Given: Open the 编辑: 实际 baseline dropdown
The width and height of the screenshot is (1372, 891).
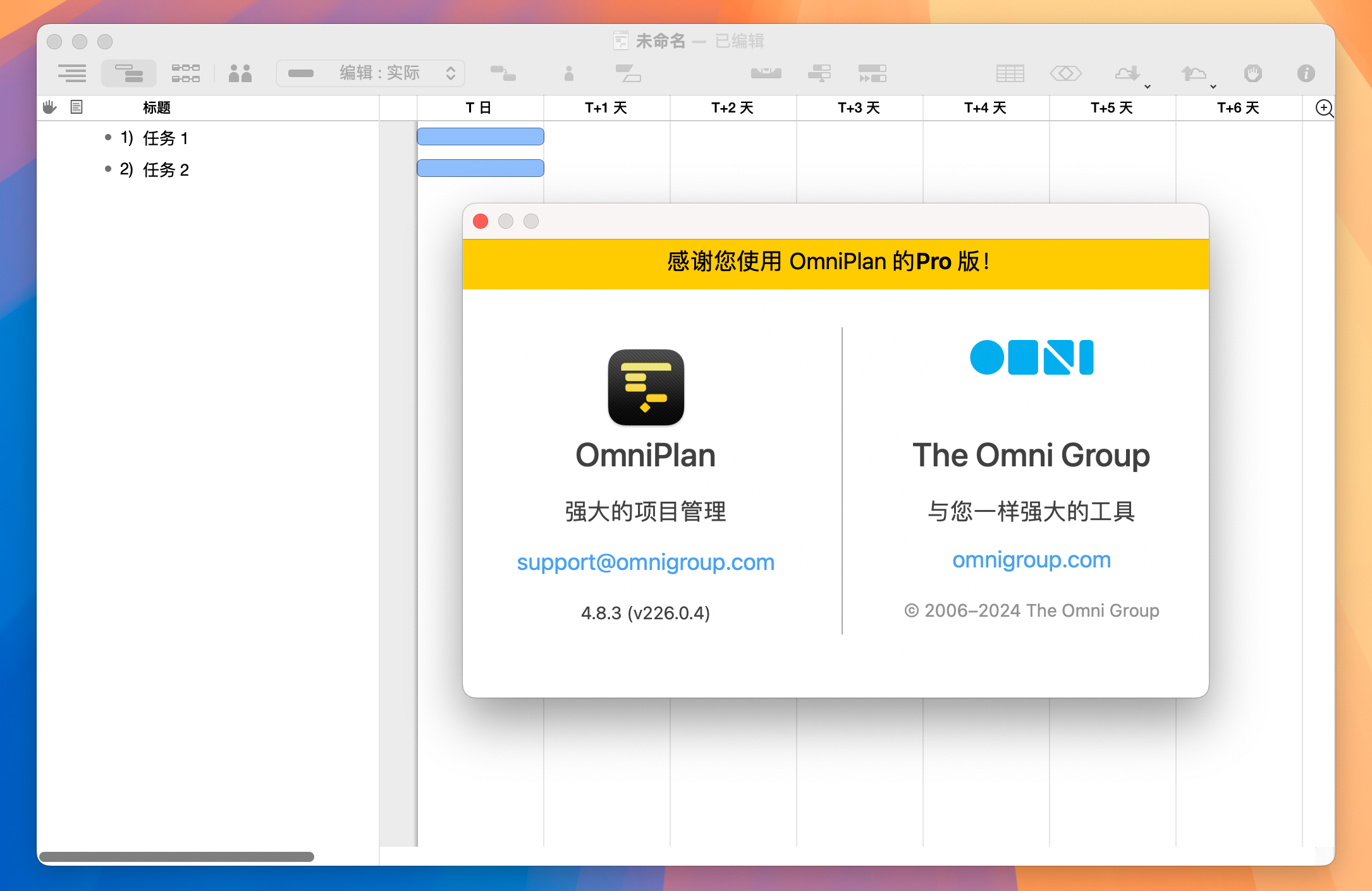Looking at the screenshot, I should click(x=371, y=73).
